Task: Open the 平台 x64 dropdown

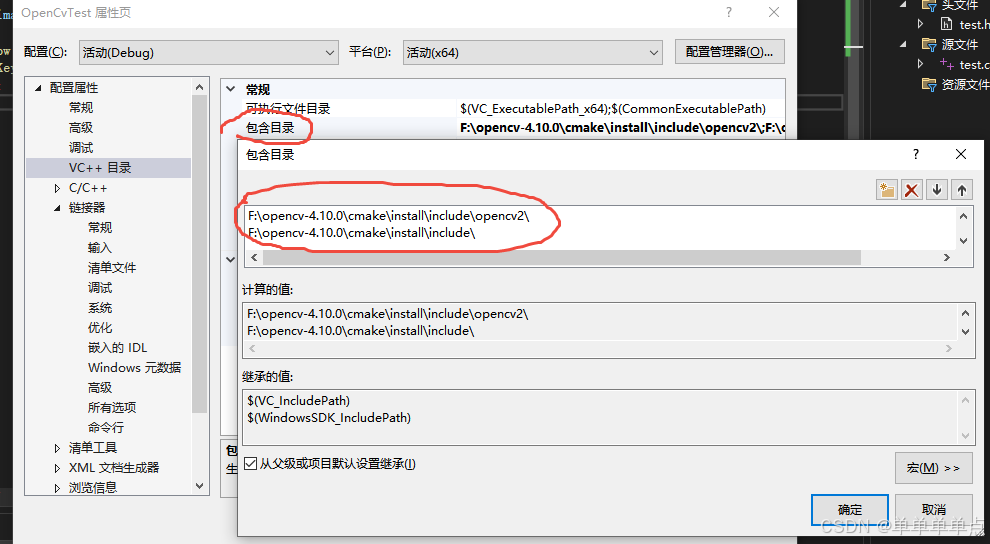Action: click(x=533, y=52)
